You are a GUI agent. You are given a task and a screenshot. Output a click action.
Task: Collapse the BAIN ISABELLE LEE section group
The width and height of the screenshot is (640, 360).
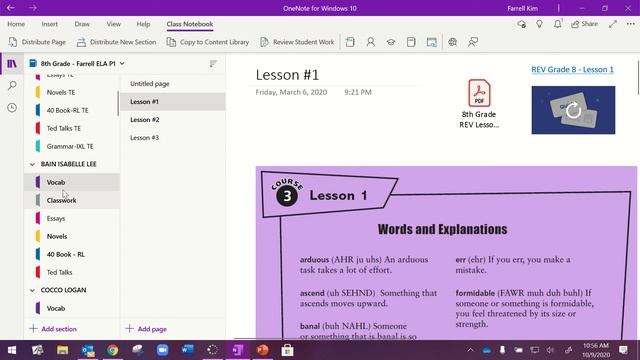point(32,164)
